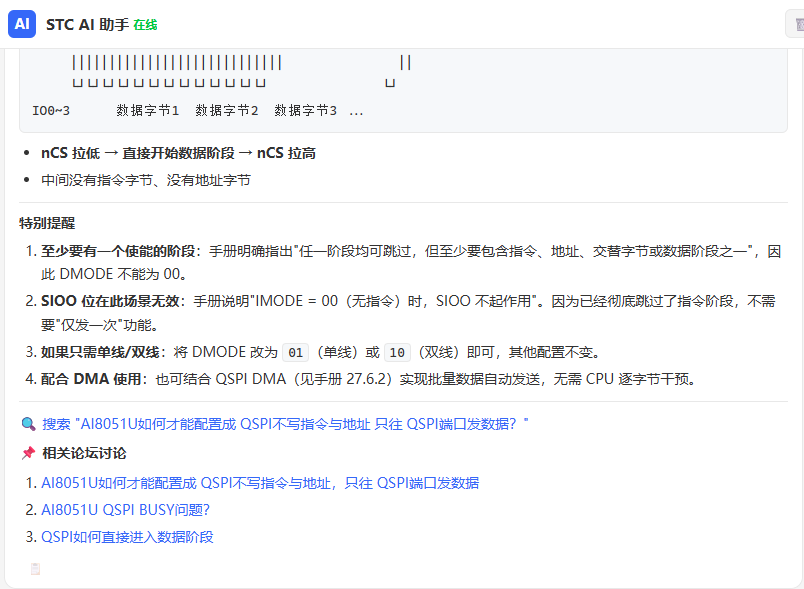Click the 相关论坛讨论 heading text

[x=84, y=453]
